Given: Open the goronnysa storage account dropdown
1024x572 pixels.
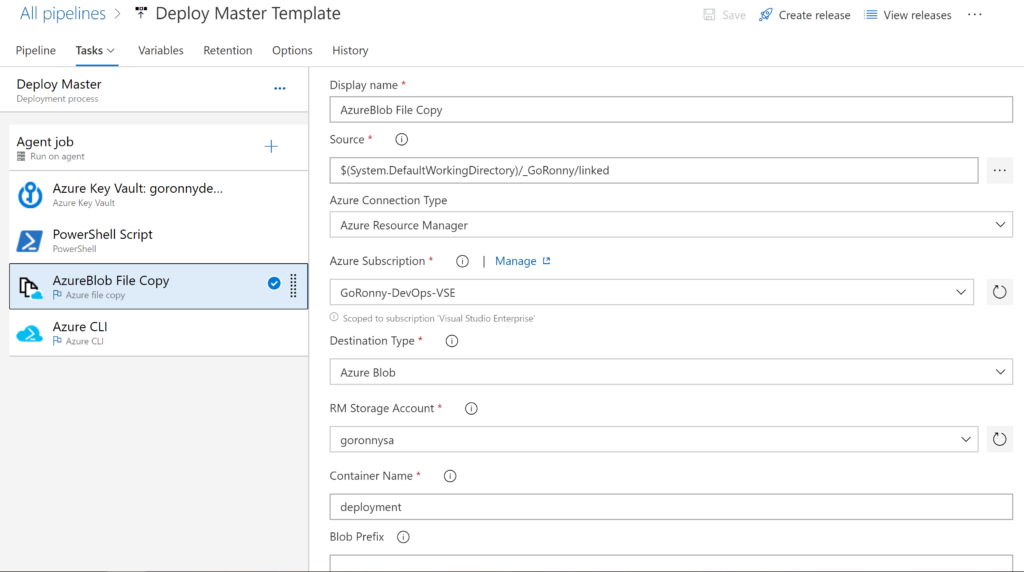Looking at the screenshot, I should click(654, 439).
